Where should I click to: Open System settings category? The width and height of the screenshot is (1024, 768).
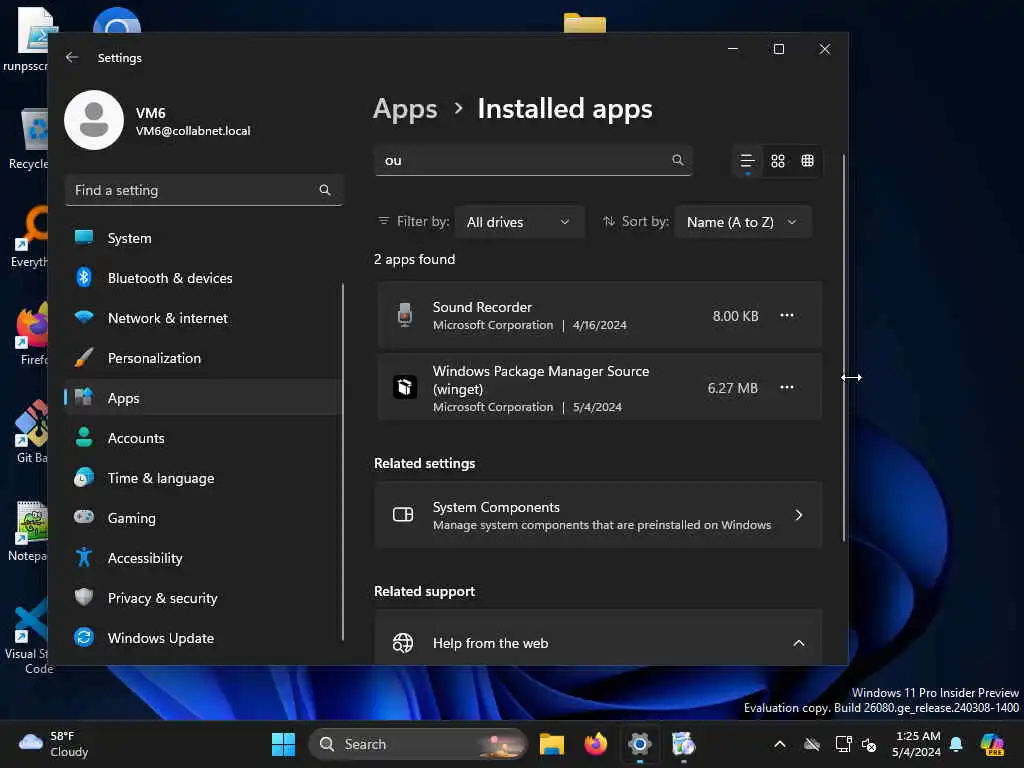[203, 238]
